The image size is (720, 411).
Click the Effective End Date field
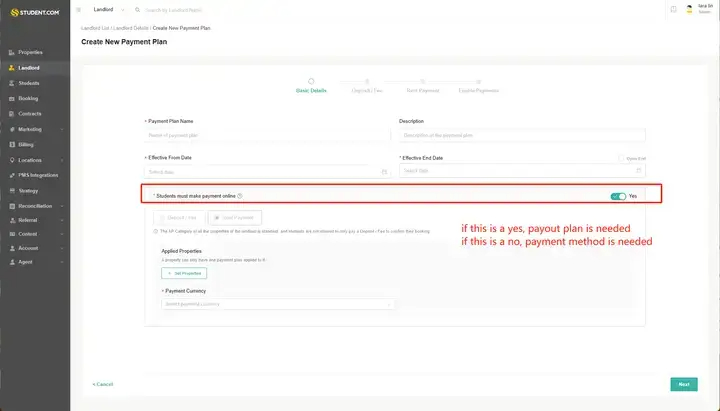(x=522, y=171)
